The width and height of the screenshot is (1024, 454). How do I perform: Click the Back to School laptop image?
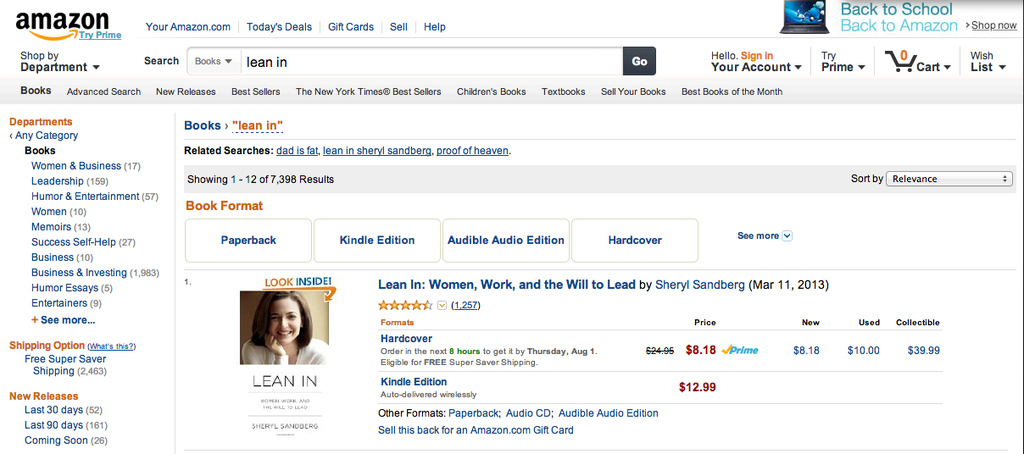pos(805,17)
